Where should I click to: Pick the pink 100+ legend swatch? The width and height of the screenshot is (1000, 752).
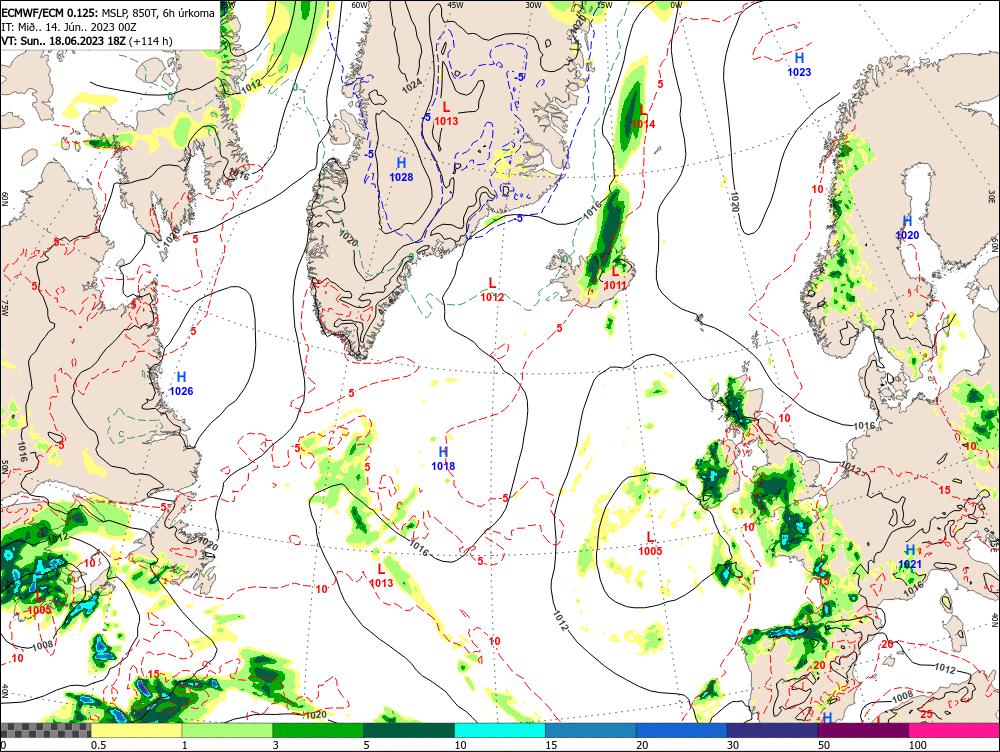click(954, 730)
